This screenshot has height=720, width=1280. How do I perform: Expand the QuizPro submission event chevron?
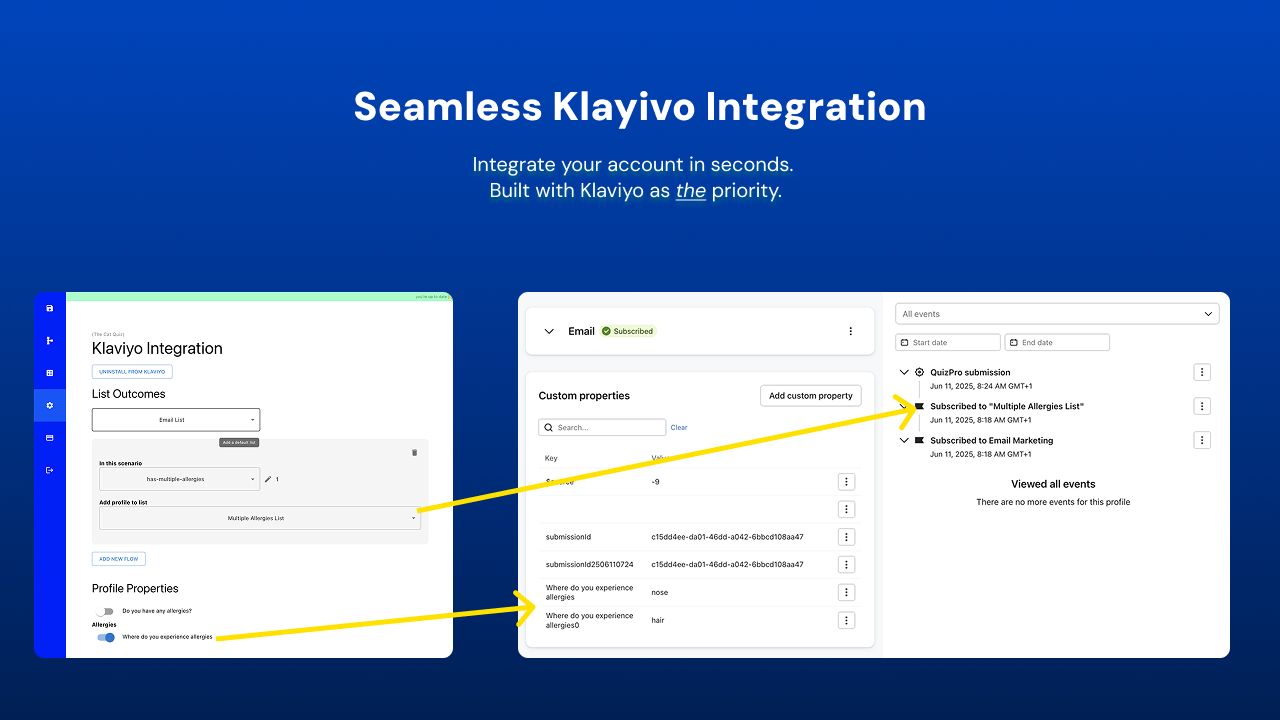point(904,372)
